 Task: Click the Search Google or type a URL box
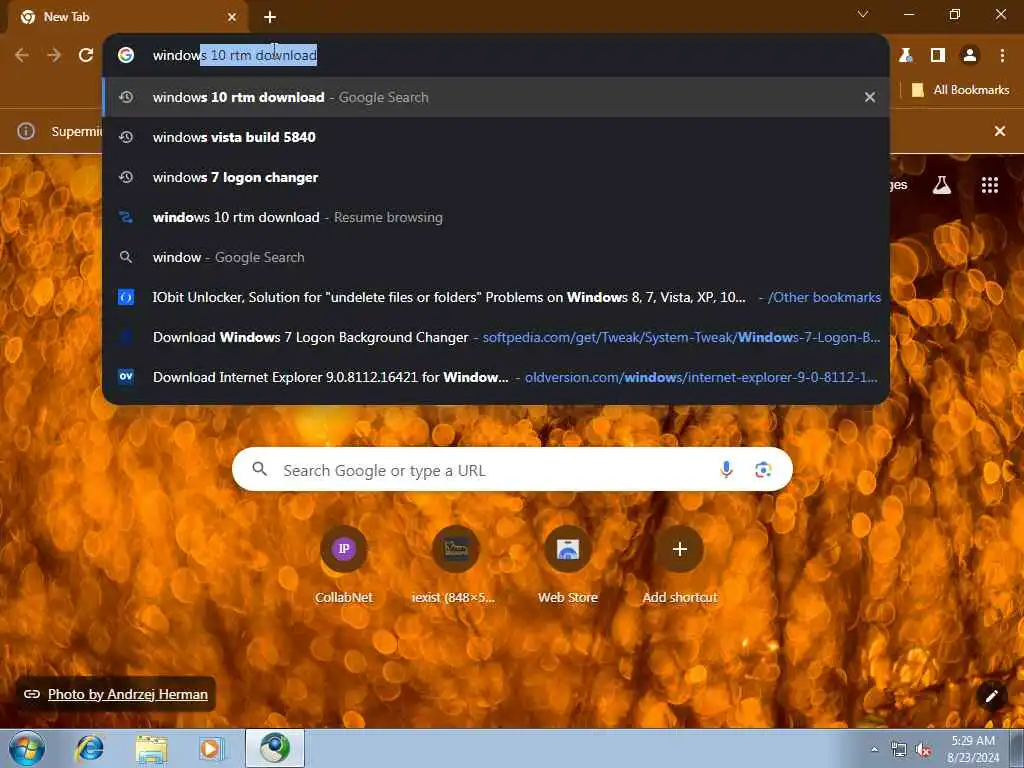pos(512,470)
